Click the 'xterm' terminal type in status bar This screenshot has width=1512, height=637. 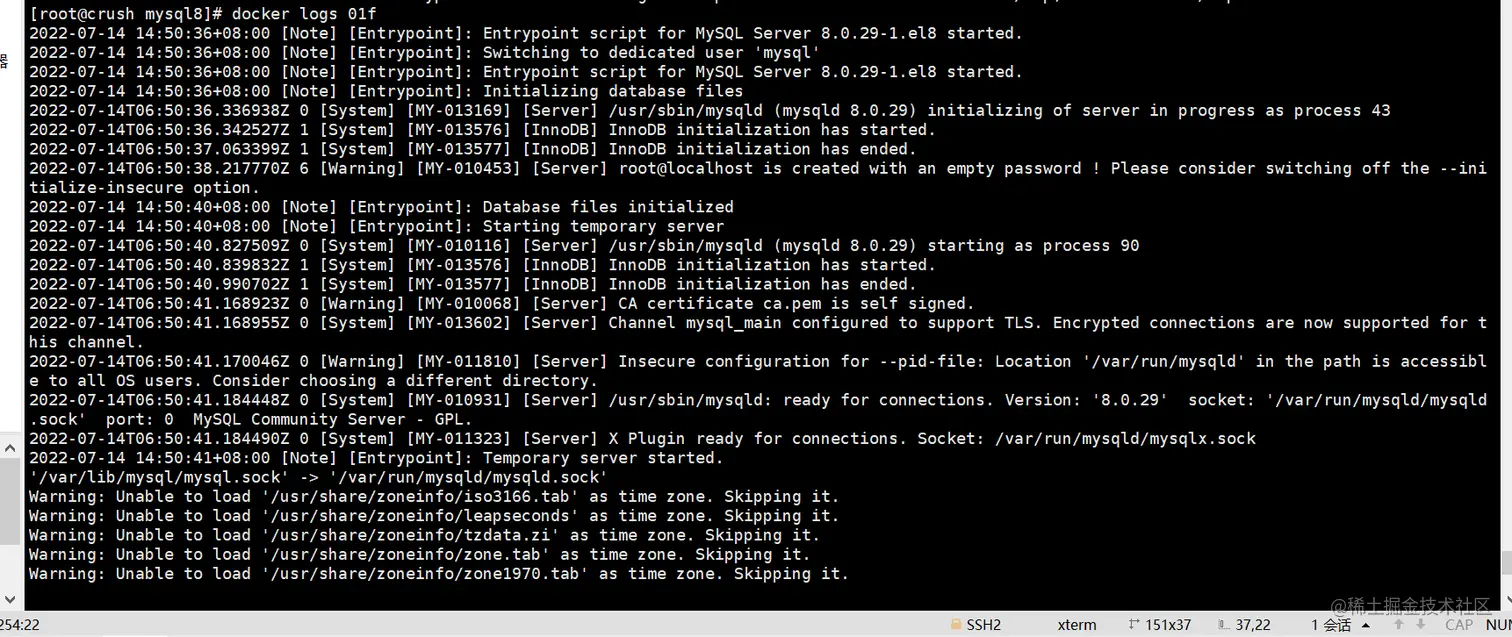[x=1077, y=625]
